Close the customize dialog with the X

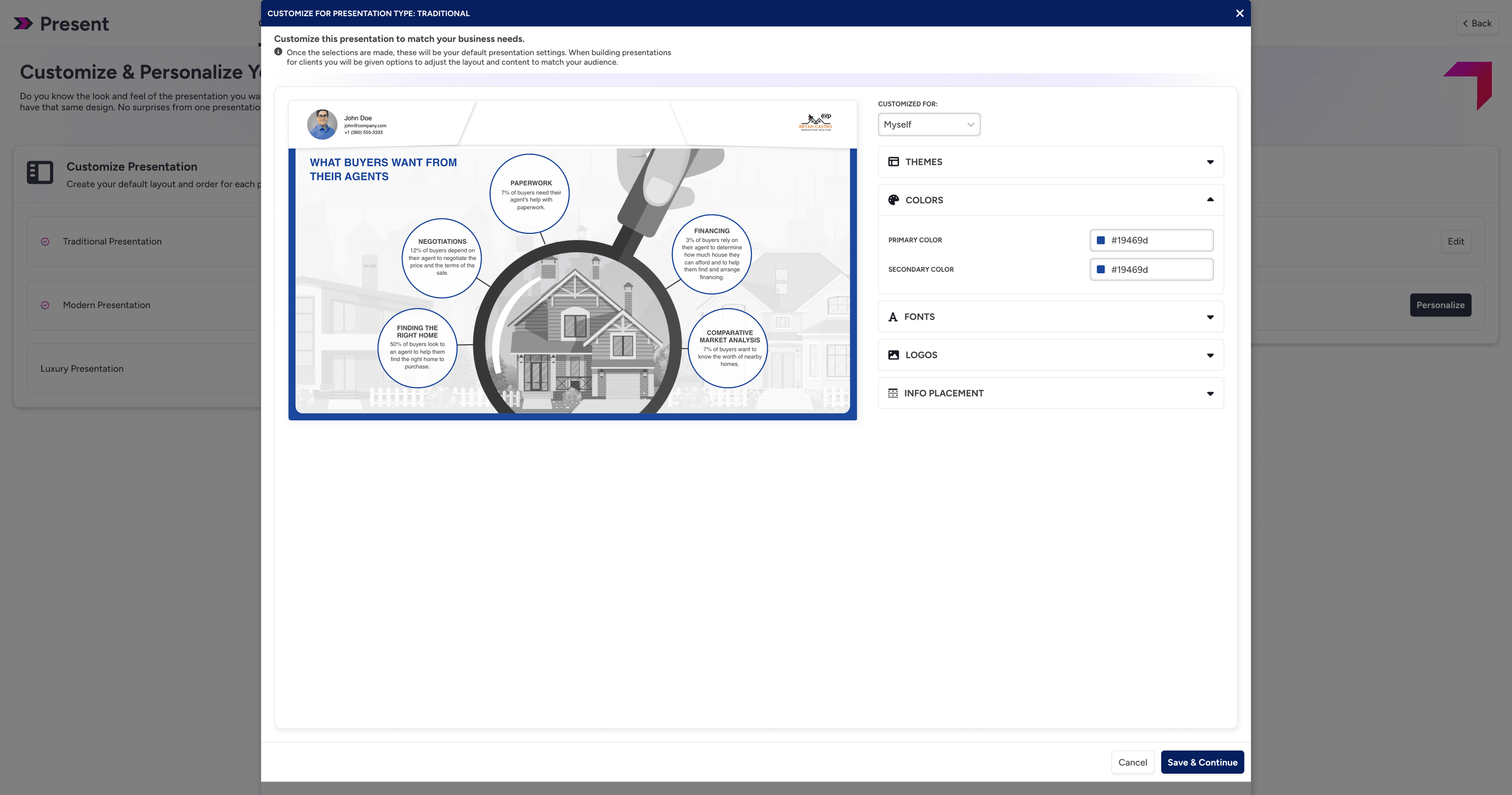point(1240,13)
